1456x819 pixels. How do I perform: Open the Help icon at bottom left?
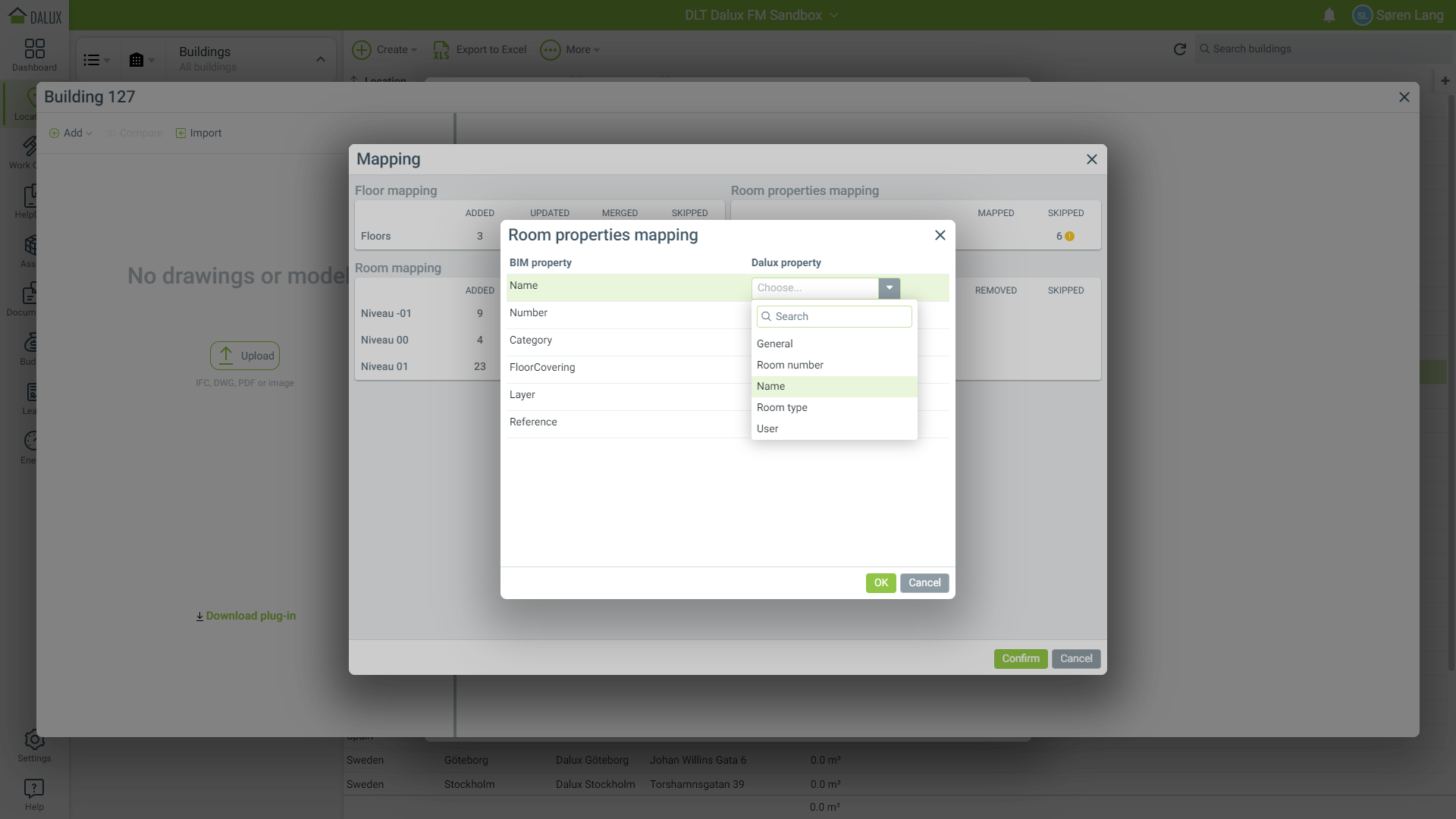click(34, 789)
